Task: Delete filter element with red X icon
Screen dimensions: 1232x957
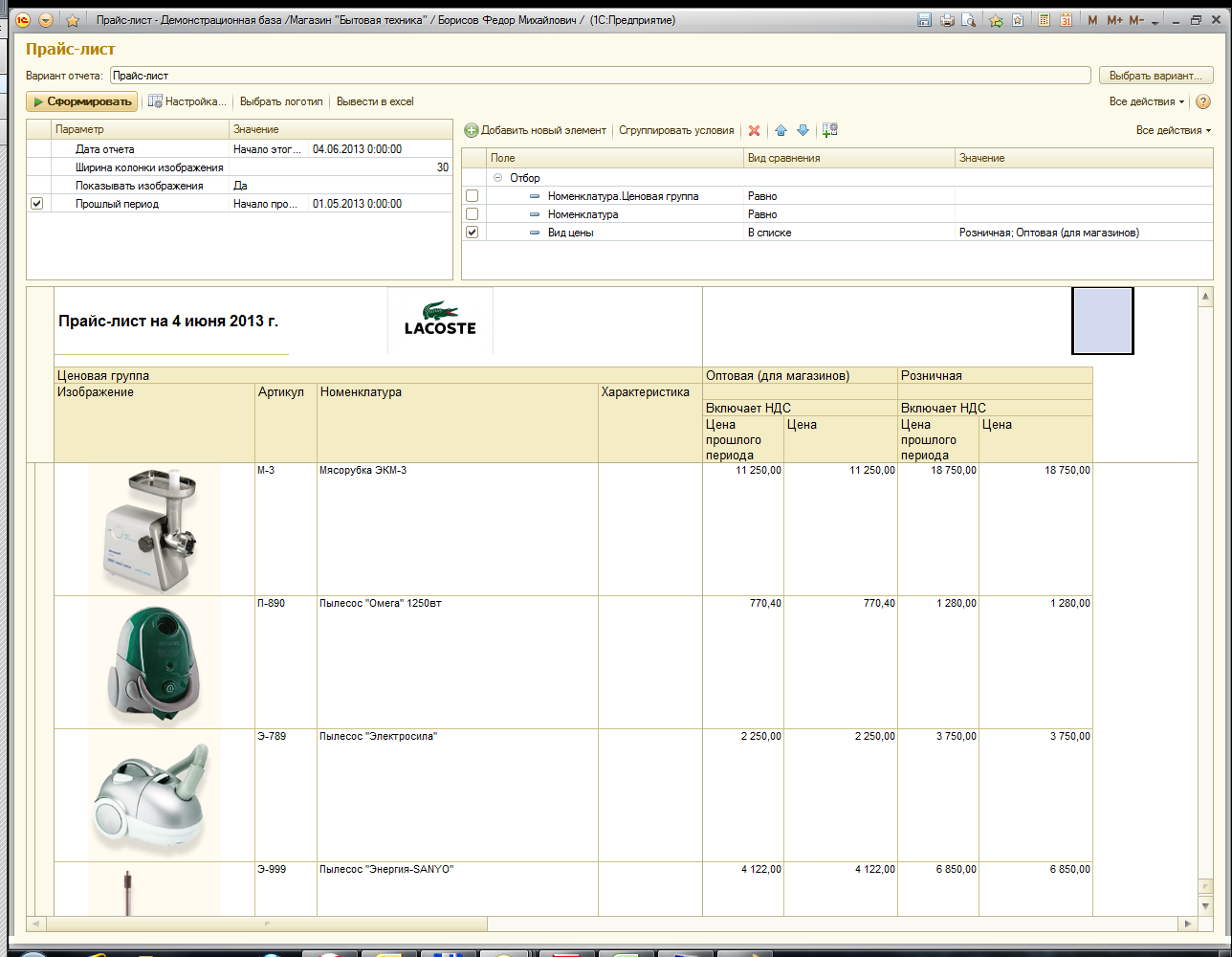Action: (x=754, y=130)
